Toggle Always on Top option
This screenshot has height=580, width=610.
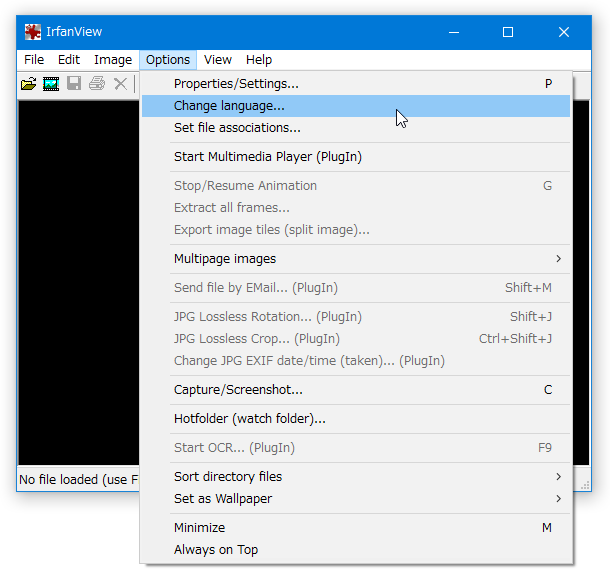356,550
